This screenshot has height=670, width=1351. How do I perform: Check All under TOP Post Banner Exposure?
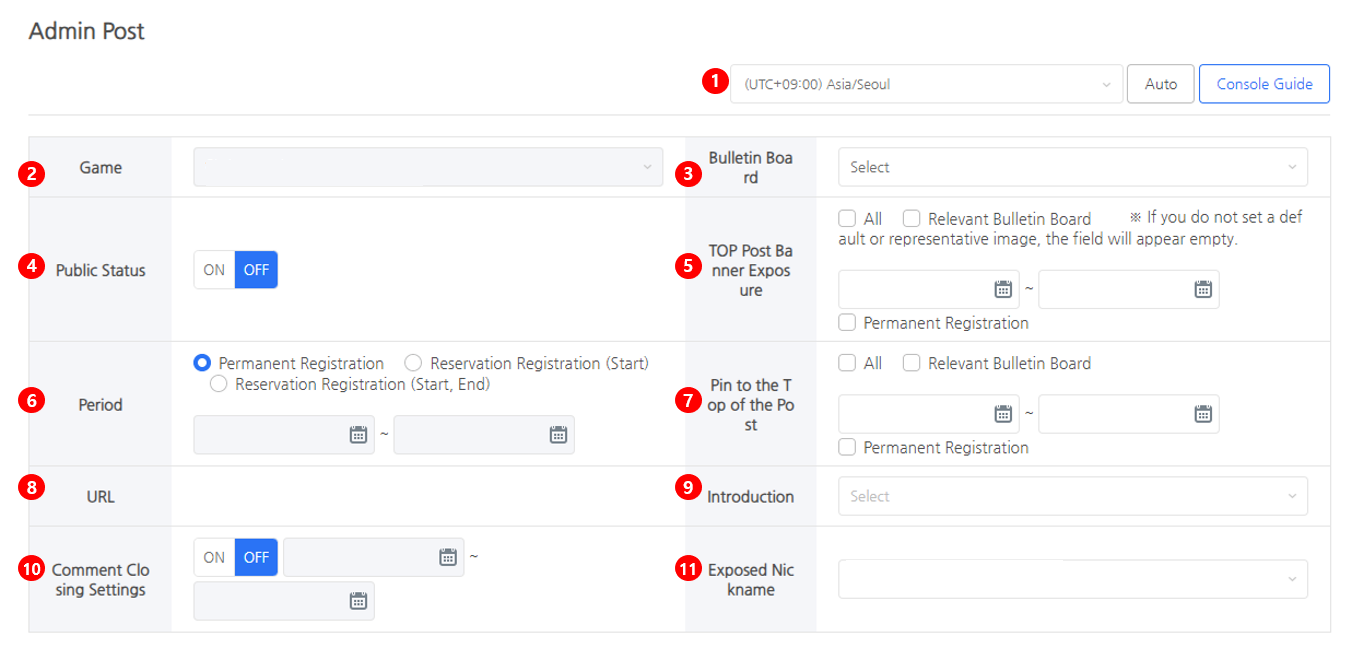pyautogui.click(x=848, y=218)
